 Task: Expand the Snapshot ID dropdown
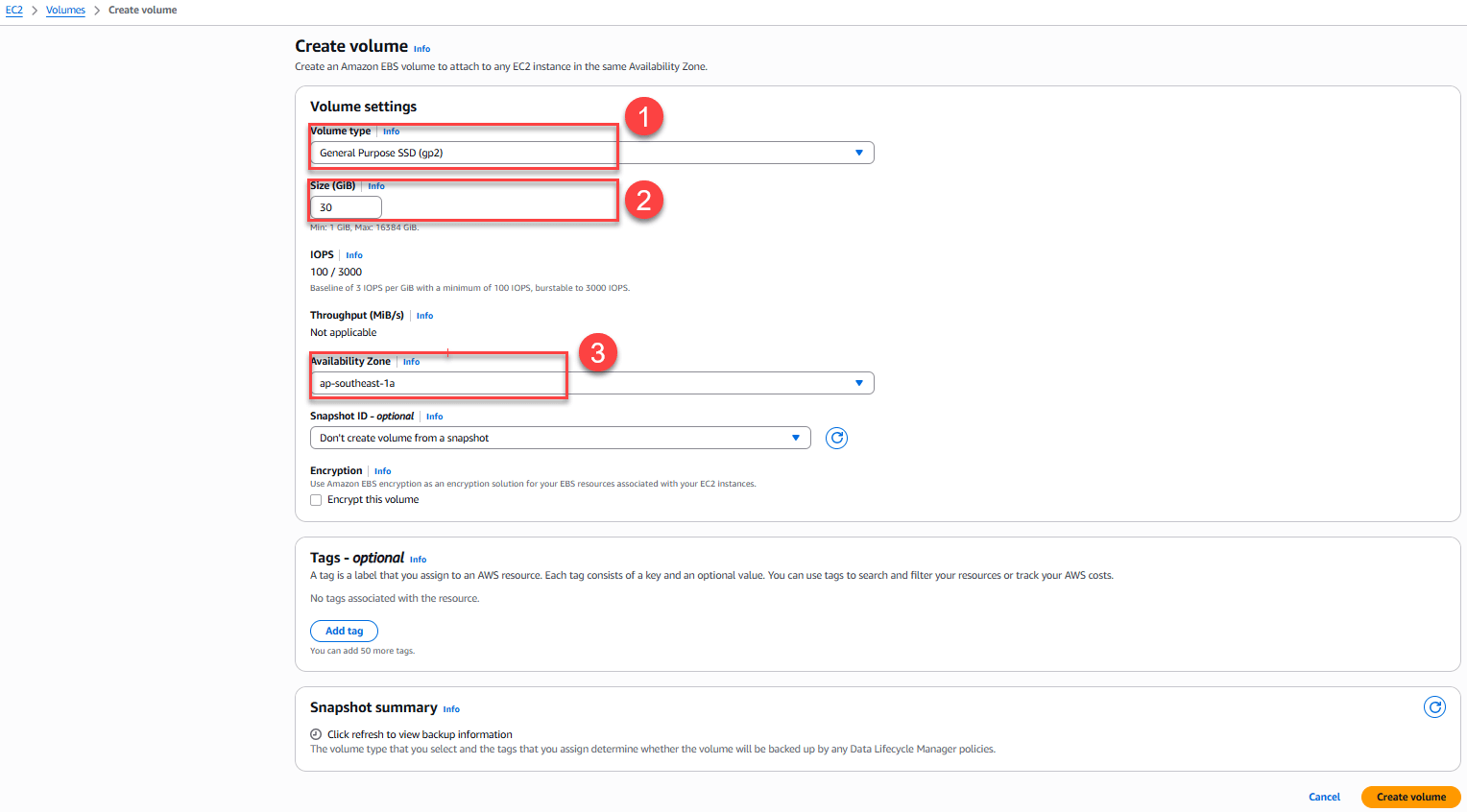tap(560, 438)
